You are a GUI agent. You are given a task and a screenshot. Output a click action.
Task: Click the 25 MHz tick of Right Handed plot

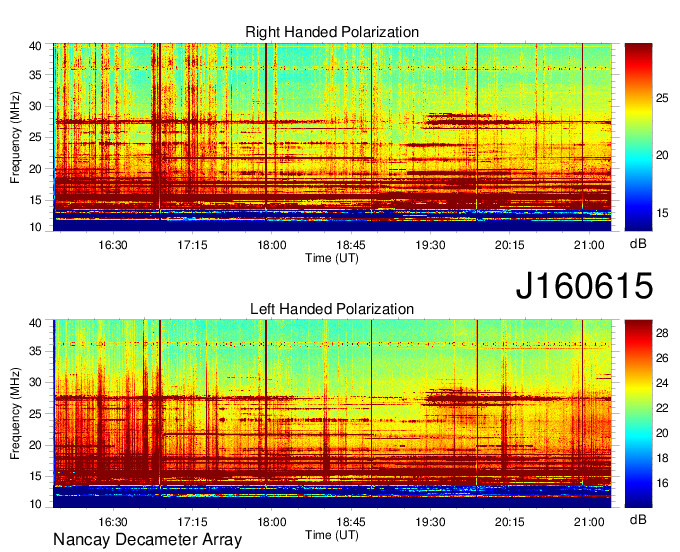35,137
